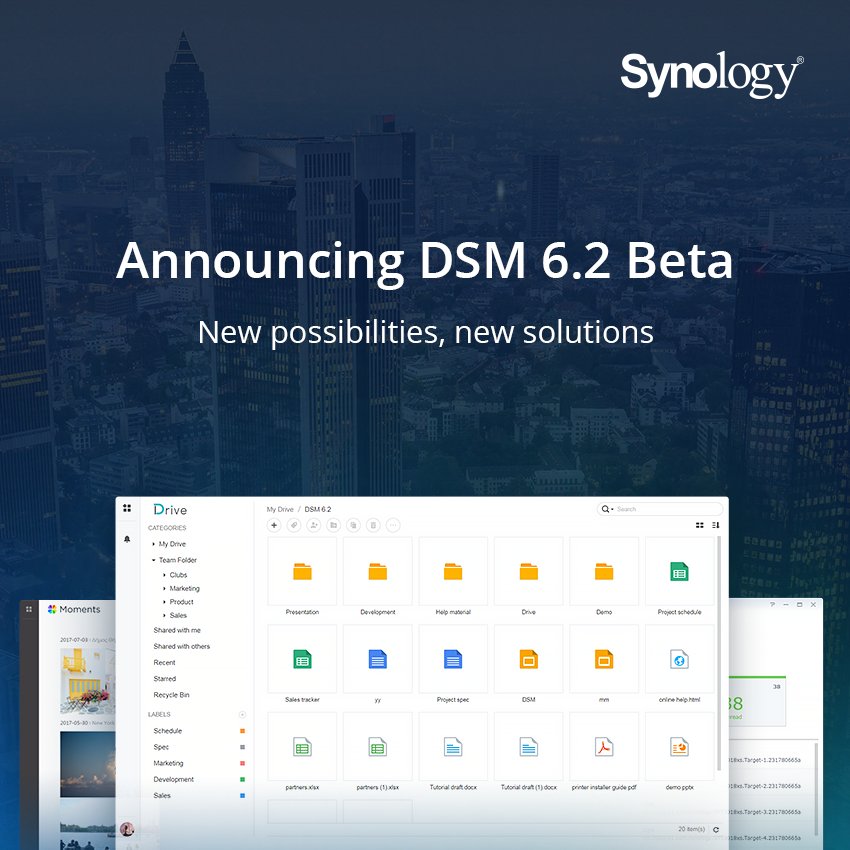Open Shared with me section
Viewport: 850px width, 850px height.
click(x=178, y=630)
